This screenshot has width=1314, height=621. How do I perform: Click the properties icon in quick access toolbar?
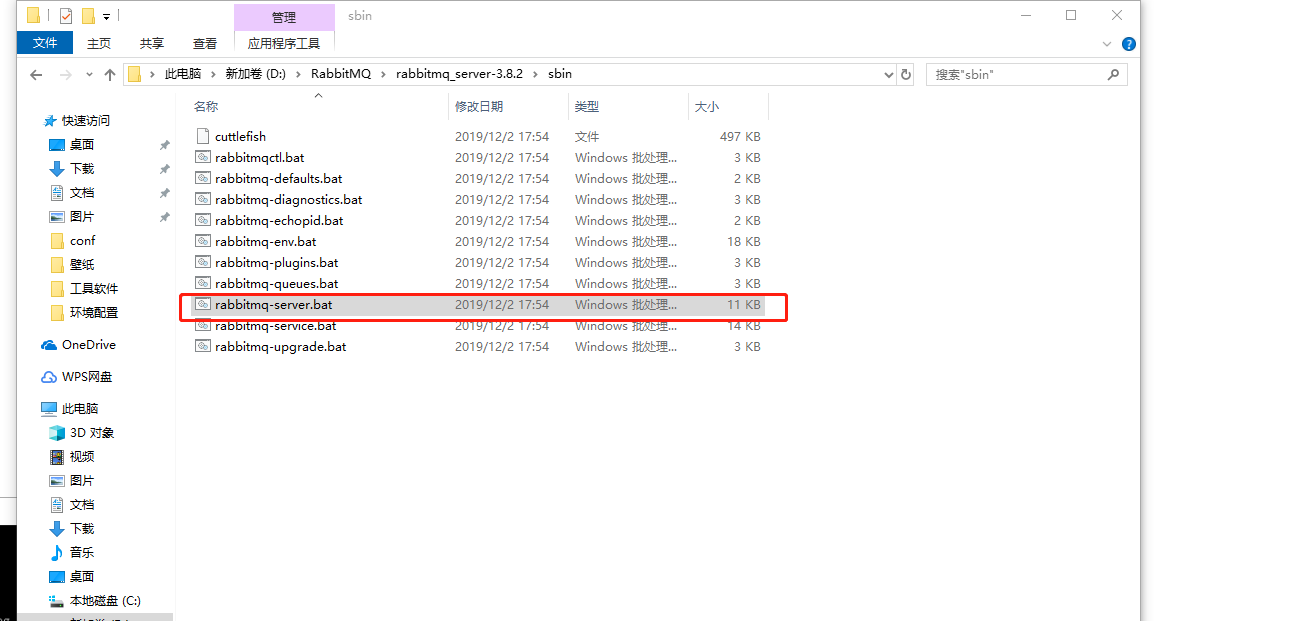coord(66,15)
